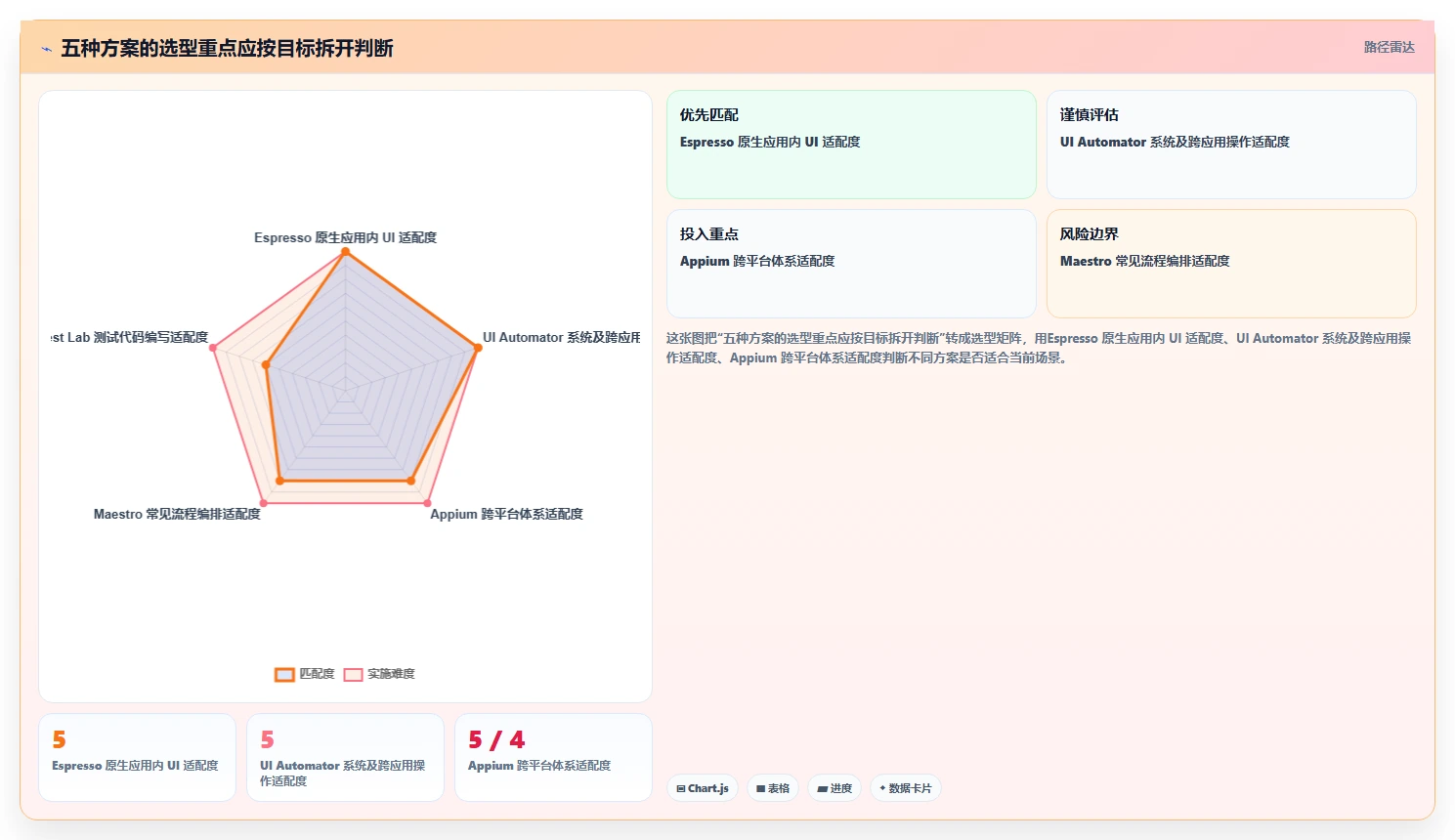This screenshot has height=840, width=1455.
Task: Click the 匹配度 legend label
Action: click(317, 674)
